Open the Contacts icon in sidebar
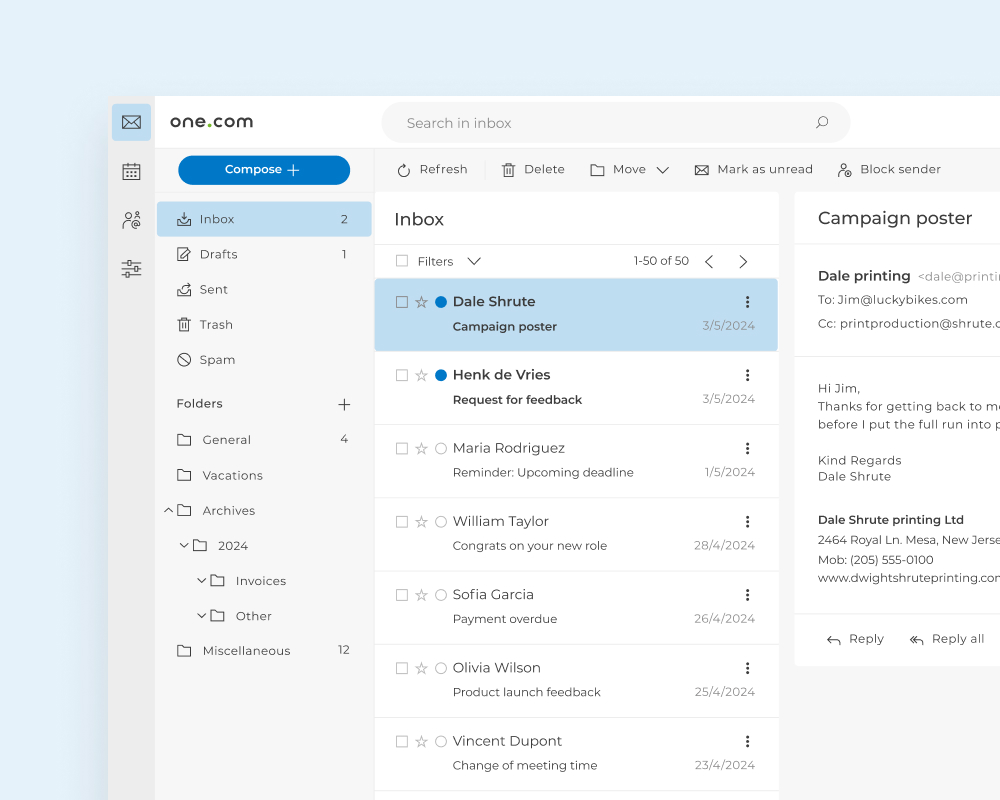 point(131,220)
